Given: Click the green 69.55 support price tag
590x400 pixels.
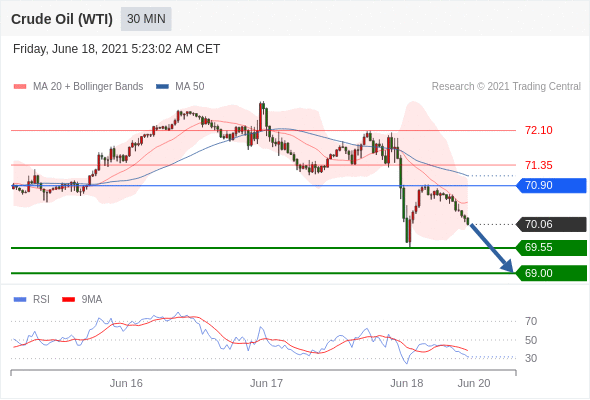Looking at the screenshot, I should point(551,248).
